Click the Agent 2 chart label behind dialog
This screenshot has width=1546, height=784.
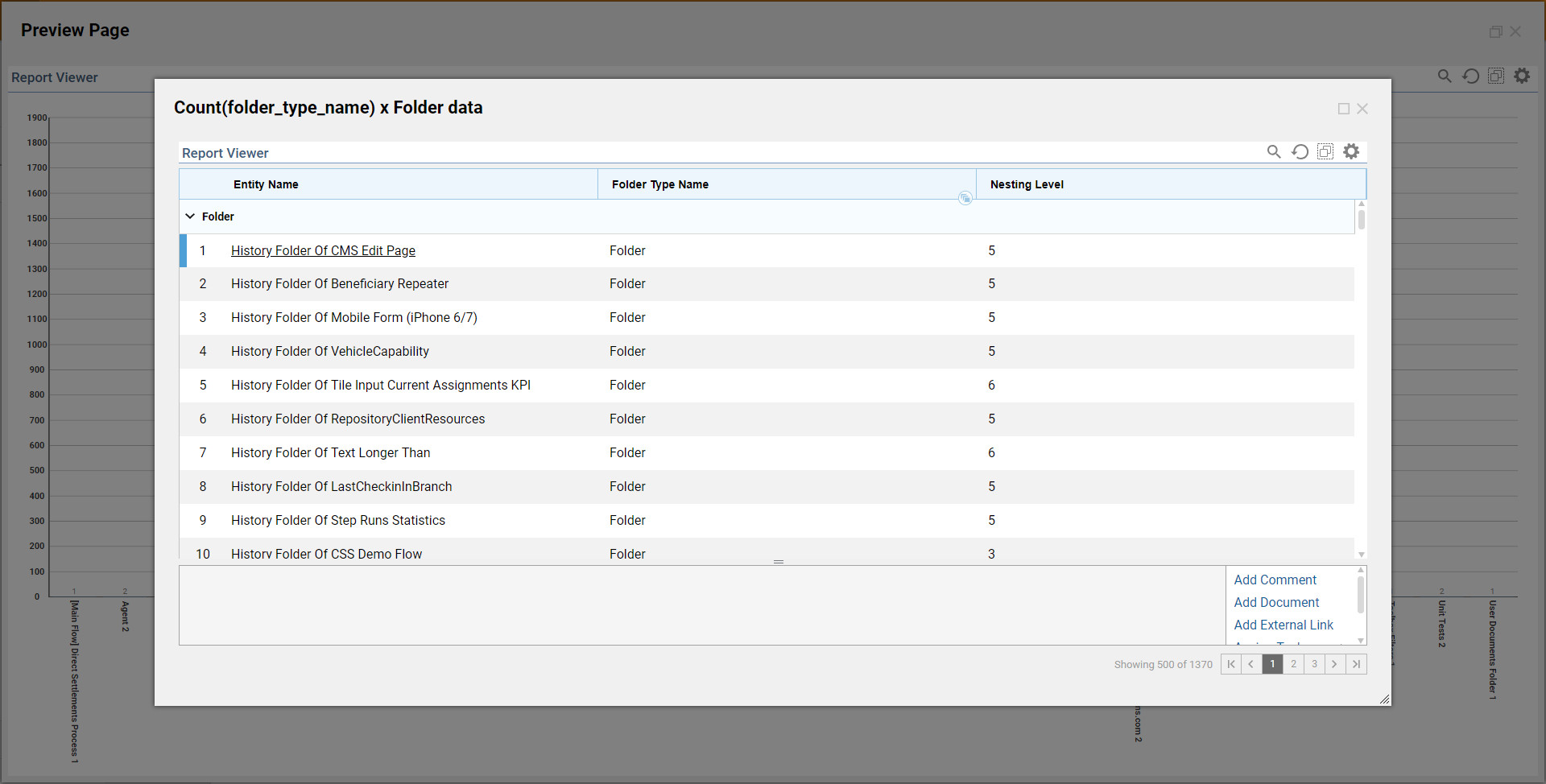click(x=125, y=616)
